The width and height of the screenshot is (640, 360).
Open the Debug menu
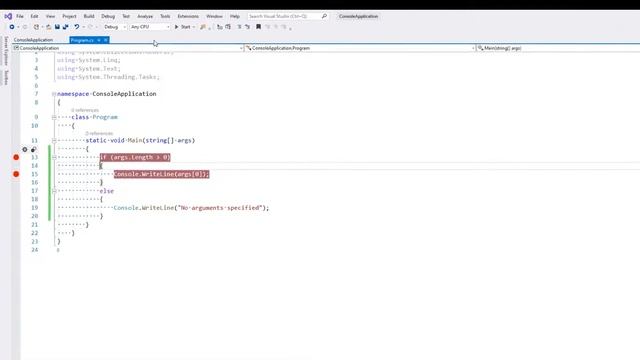point(108,16)
